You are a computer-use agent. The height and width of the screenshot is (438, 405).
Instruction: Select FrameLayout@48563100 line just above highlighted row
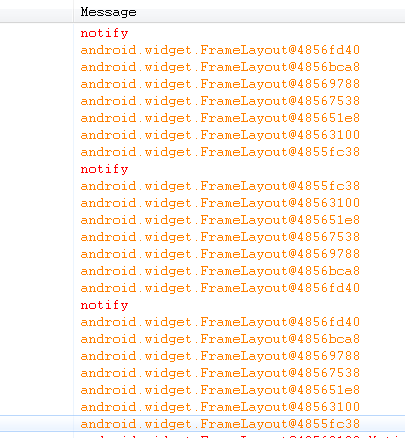[x=220, y=407]
